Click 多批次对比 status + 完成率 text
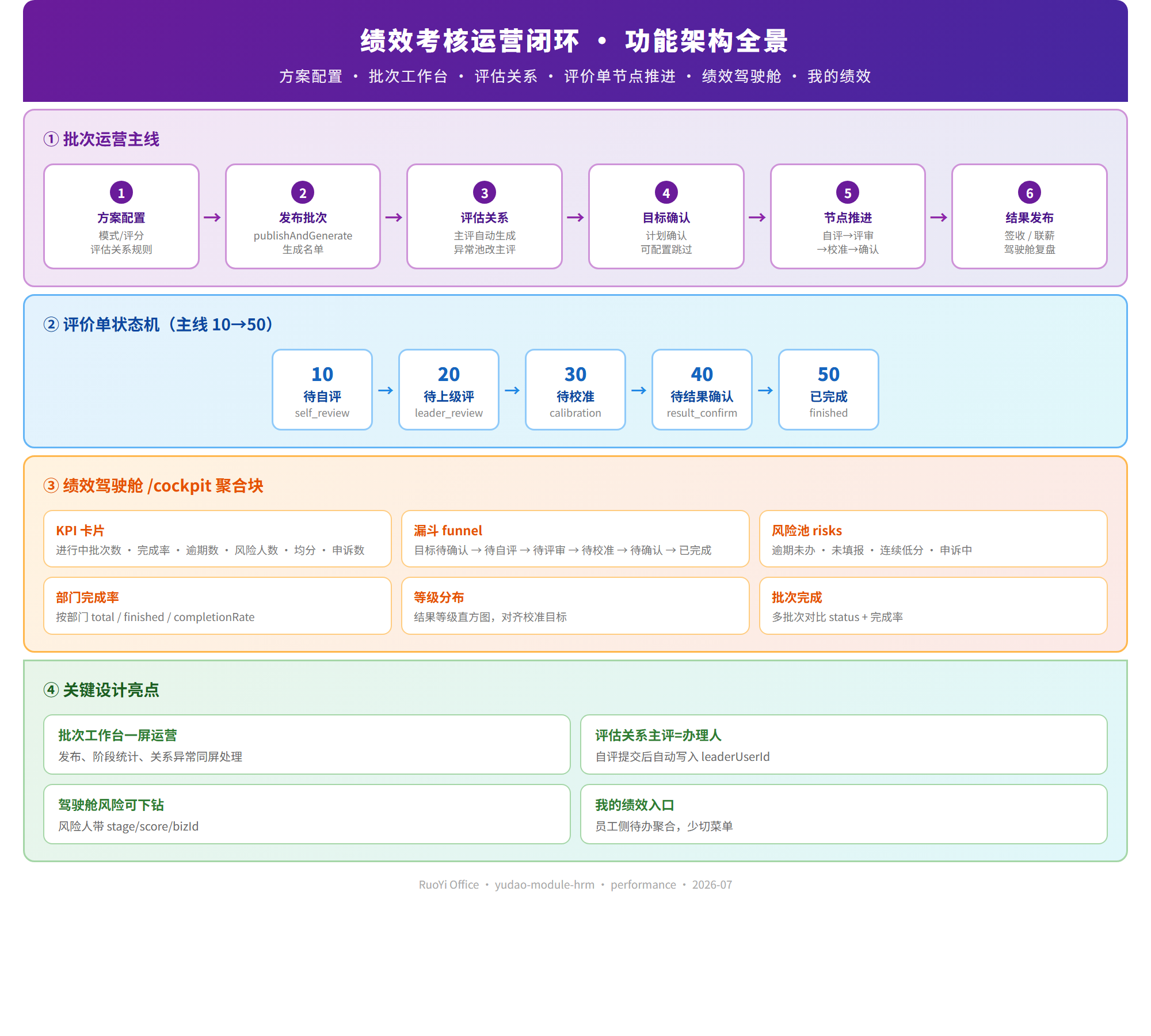Image resolution: width=1151 pixels, height=1036 pixels. pos(837,617)
